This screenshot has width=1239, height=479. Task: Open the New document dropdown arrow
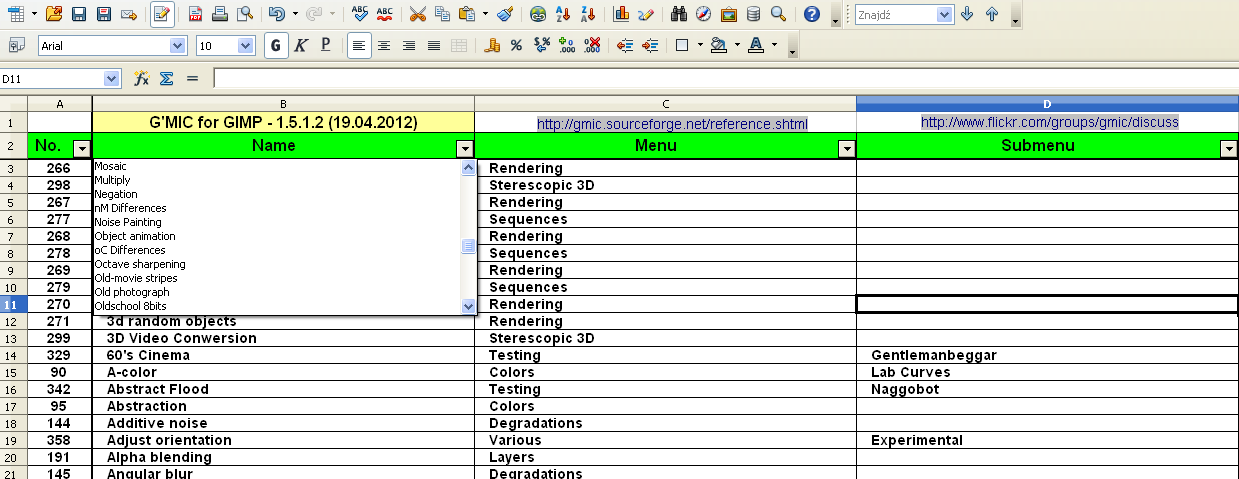click(33, 14)
